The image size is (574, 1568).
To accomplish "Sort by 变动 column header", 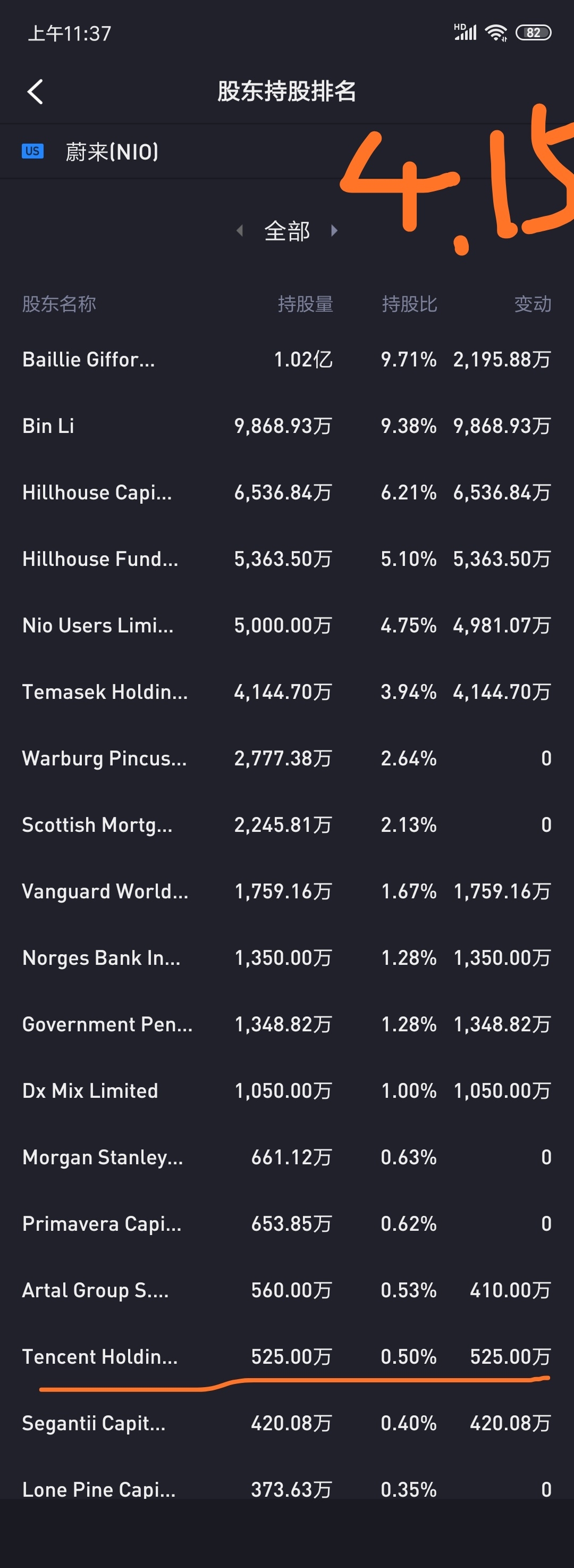I will (x=533, y=304).
